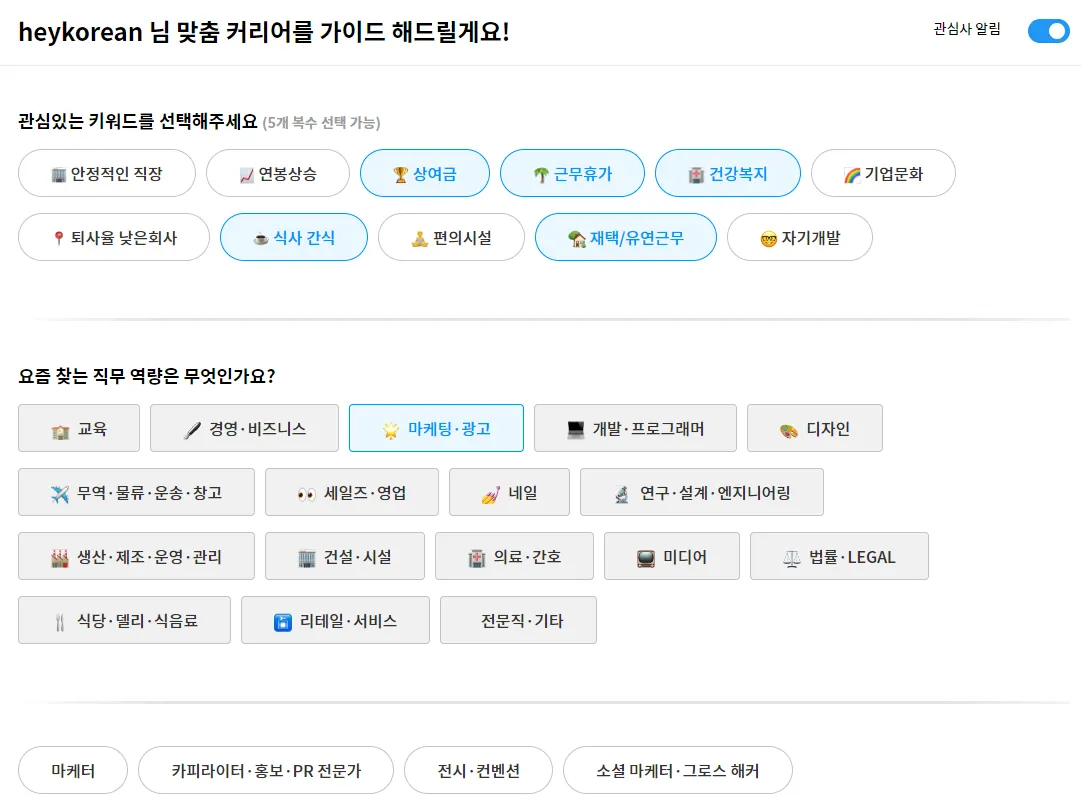Select the 마케팅·광고 job category

point(436,429)
